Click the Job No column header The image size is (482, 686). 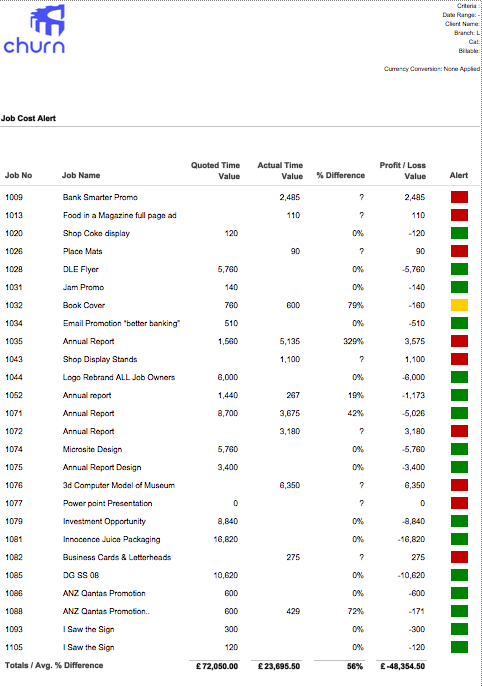click(x=18, y=175)
